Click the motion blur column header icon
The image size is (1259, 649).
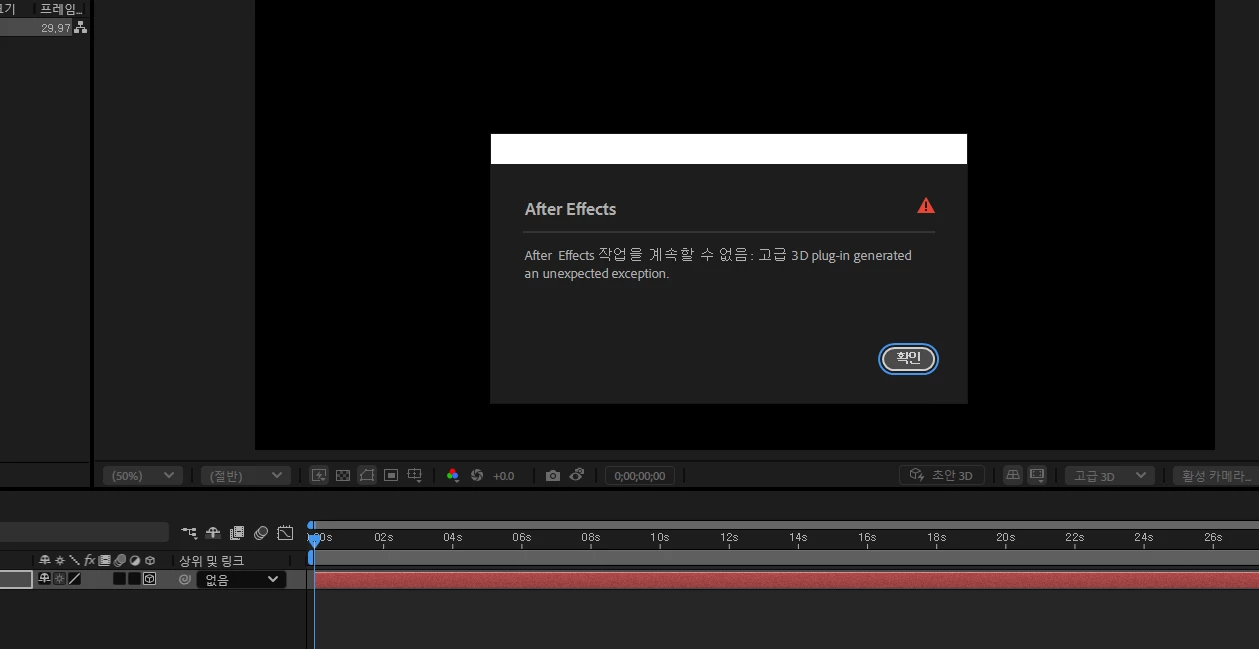[119, 561]
